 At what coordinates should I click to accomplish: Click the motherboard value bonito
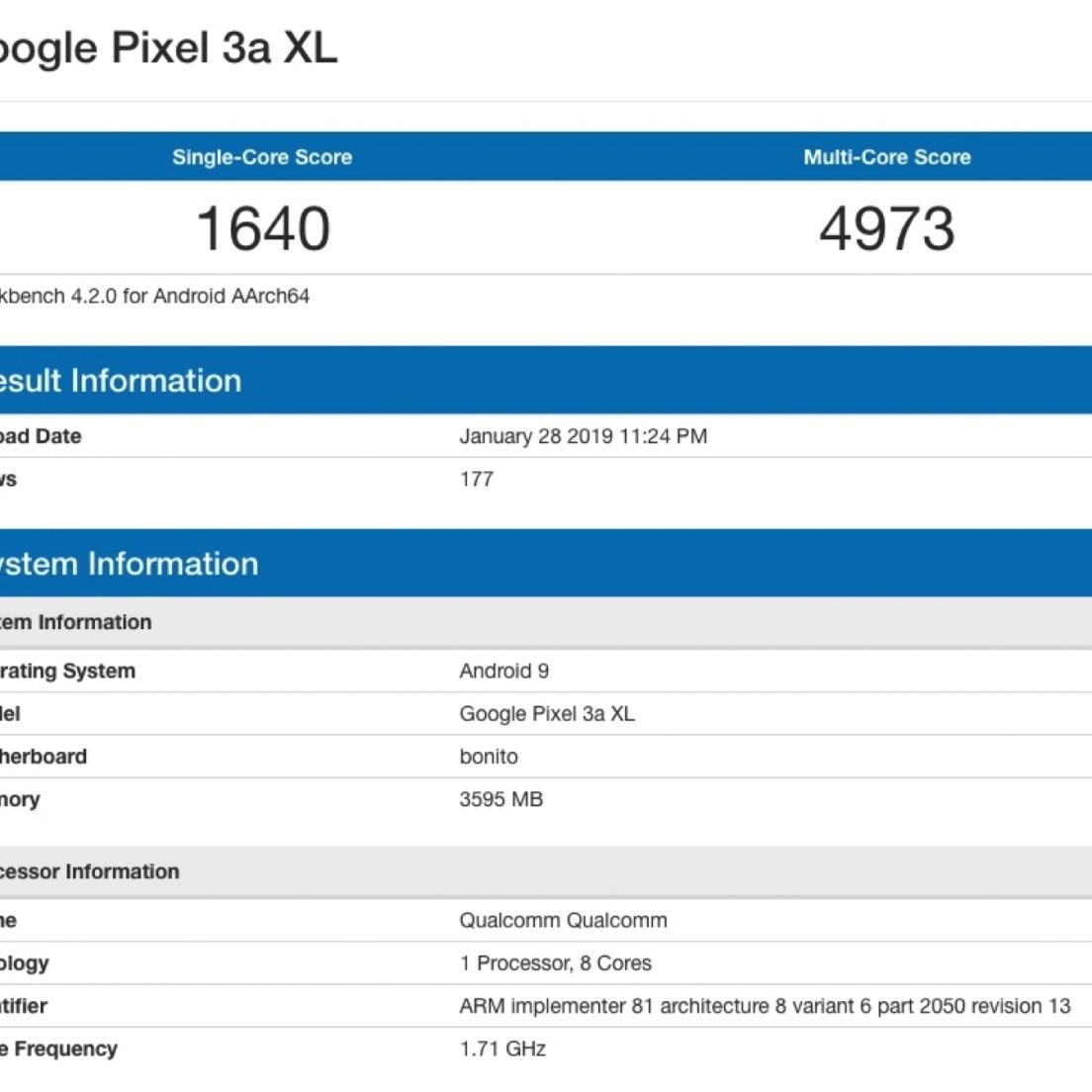coord(488,757)
